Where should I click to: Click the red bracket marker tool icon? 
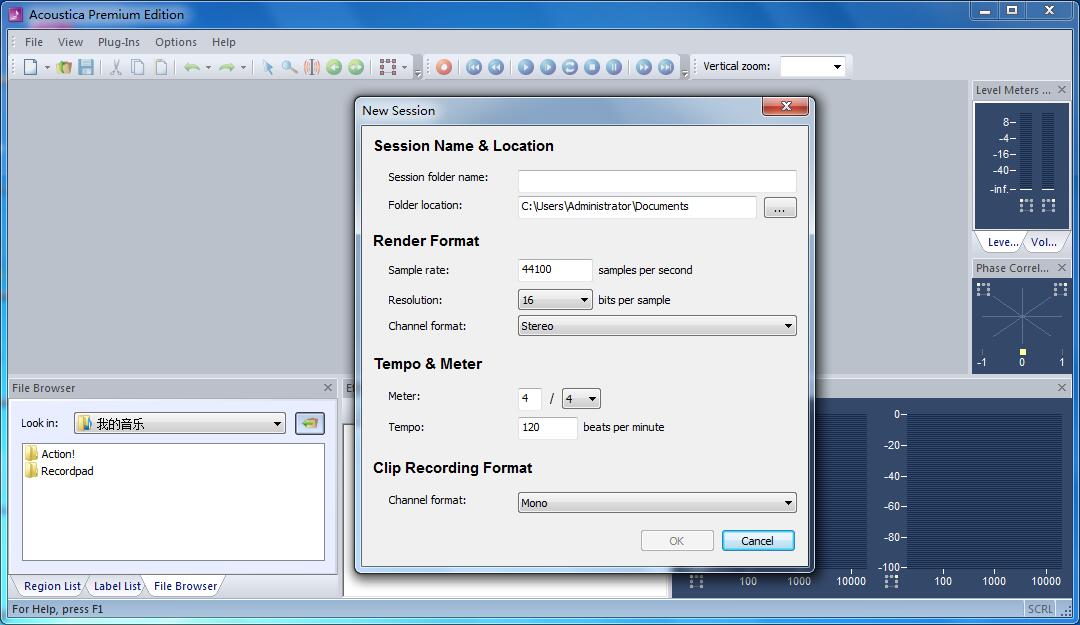click(x=312, y=67)
